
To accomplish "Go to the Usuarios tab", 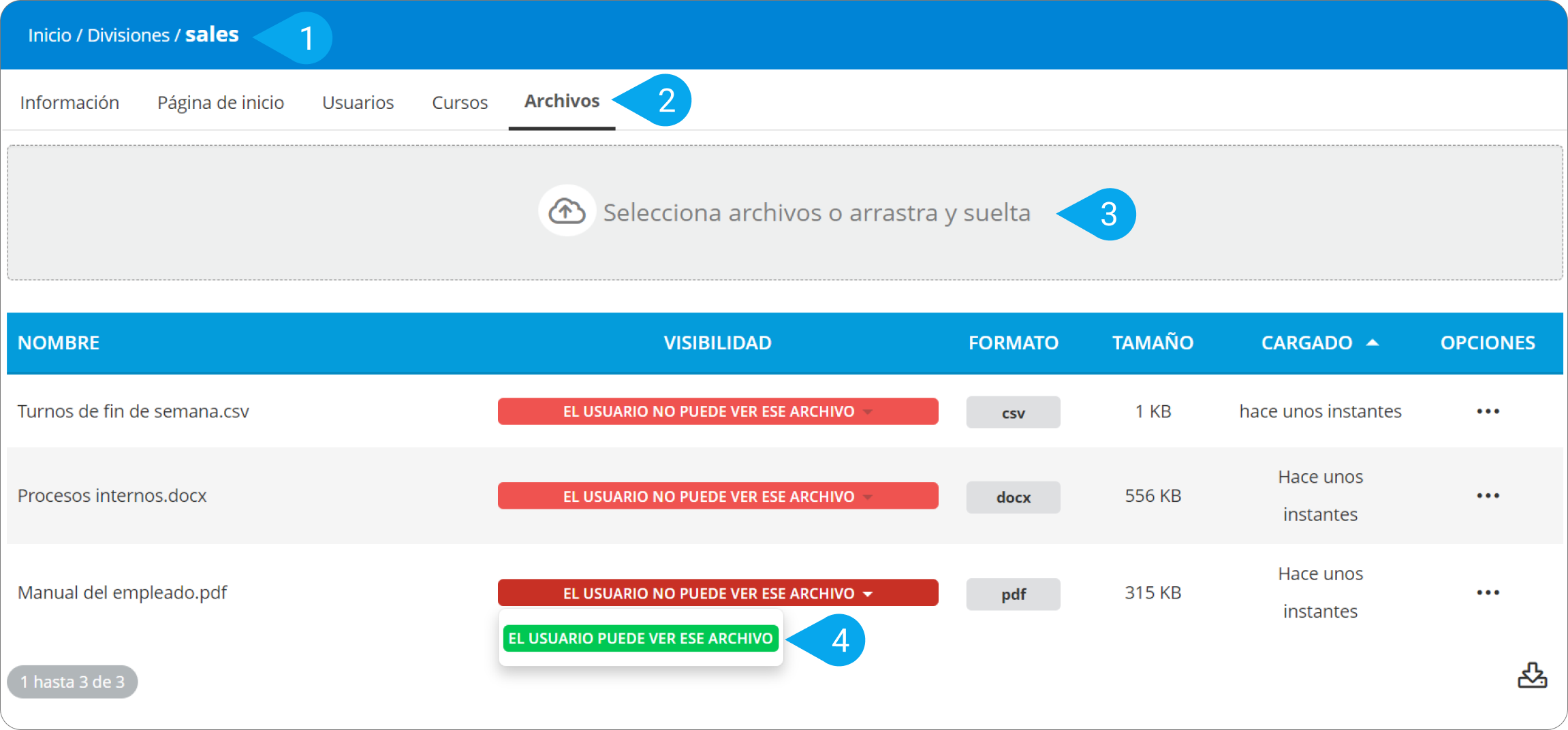I will [358, 102].
